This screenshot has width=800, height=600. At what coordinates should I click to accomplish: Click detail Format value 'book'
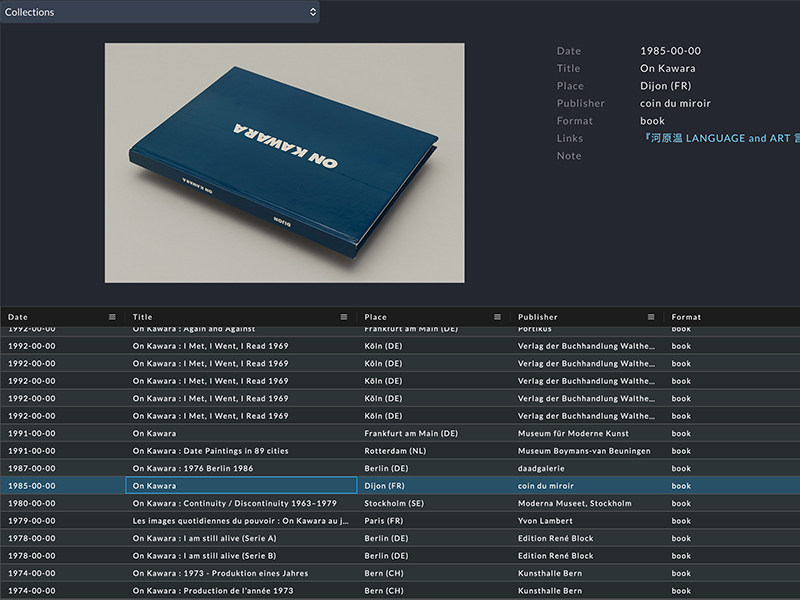click(x=653, y=121)
